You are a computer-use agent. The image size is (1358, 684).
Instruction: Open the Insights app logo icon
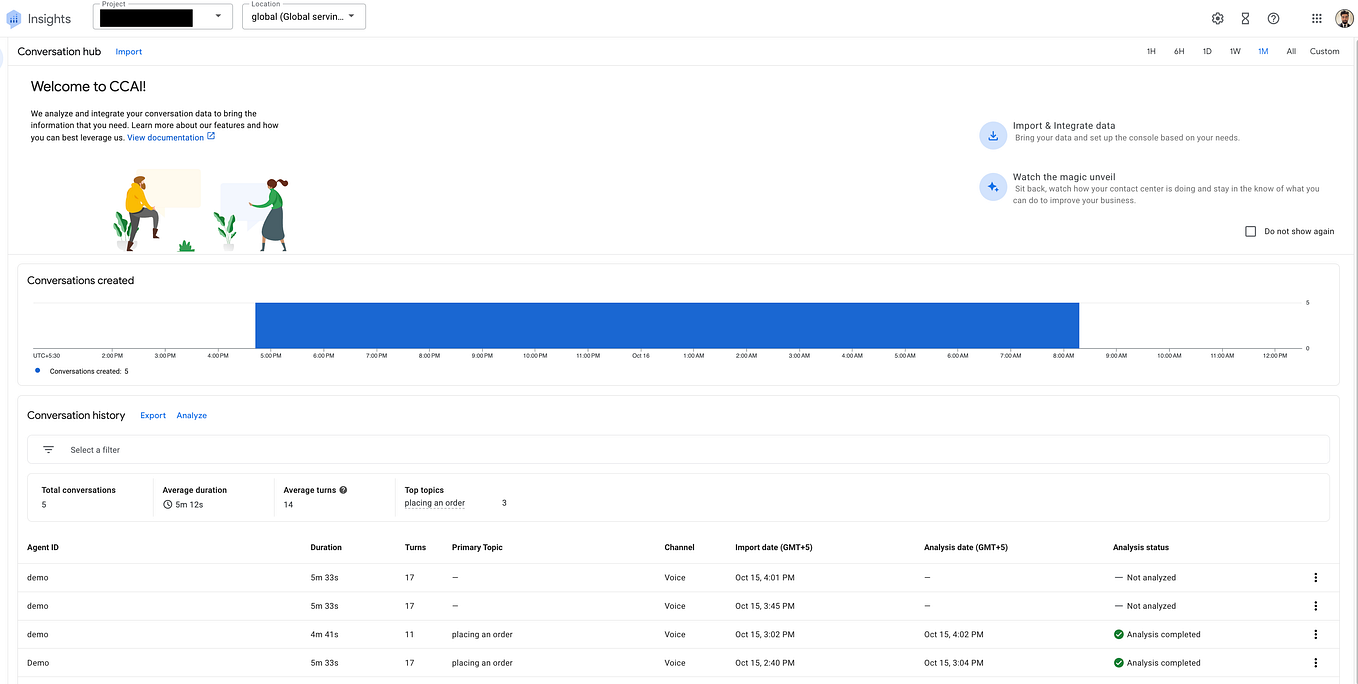click(x=13, y=18)
